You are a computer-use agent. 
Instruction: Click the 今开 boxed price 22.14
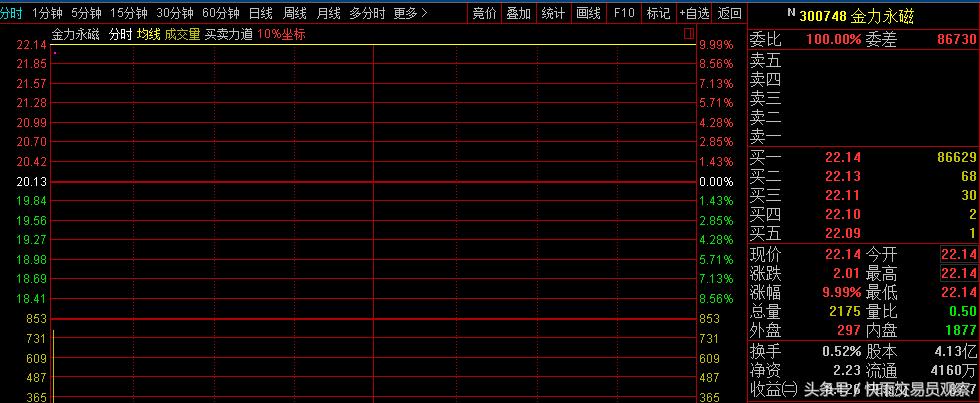(959, 254)
